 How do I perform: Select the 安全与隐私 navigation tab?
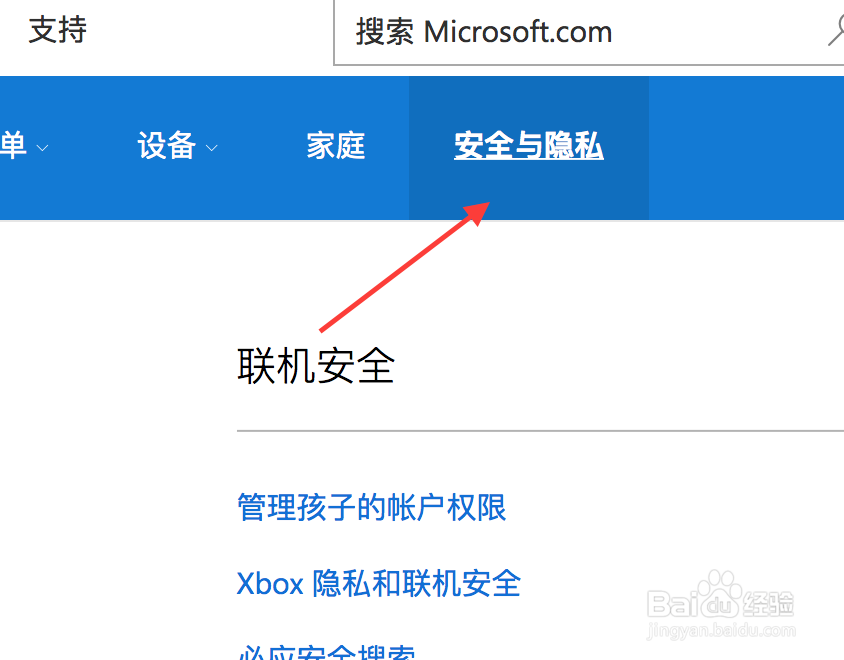click(x=529, y=145)
